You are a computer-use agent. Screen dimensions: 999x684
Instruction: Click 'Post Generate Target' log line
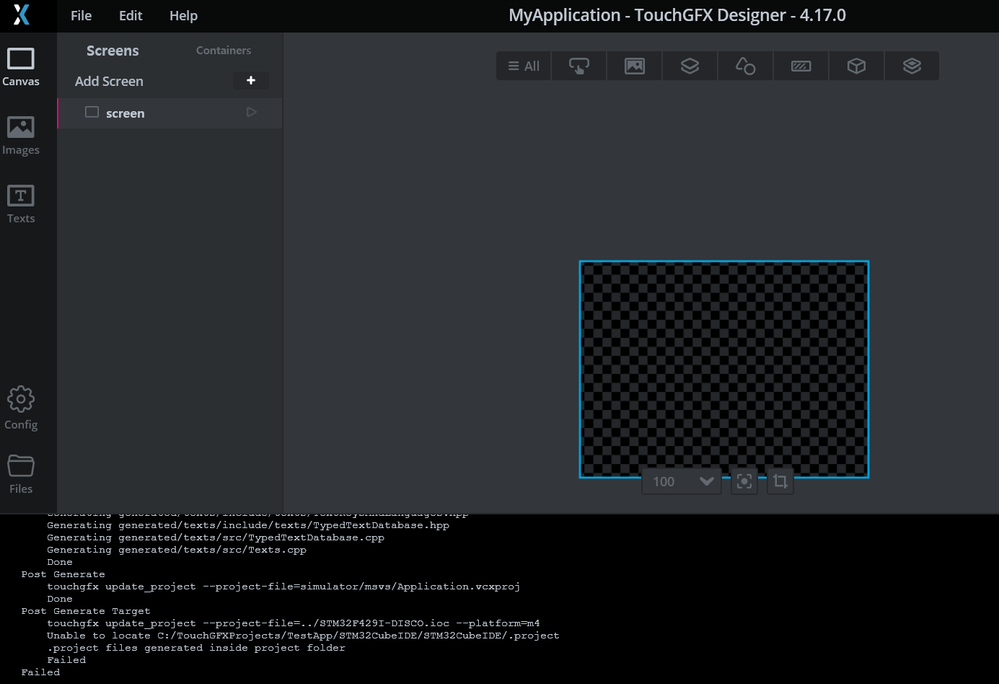pos(85,611)
